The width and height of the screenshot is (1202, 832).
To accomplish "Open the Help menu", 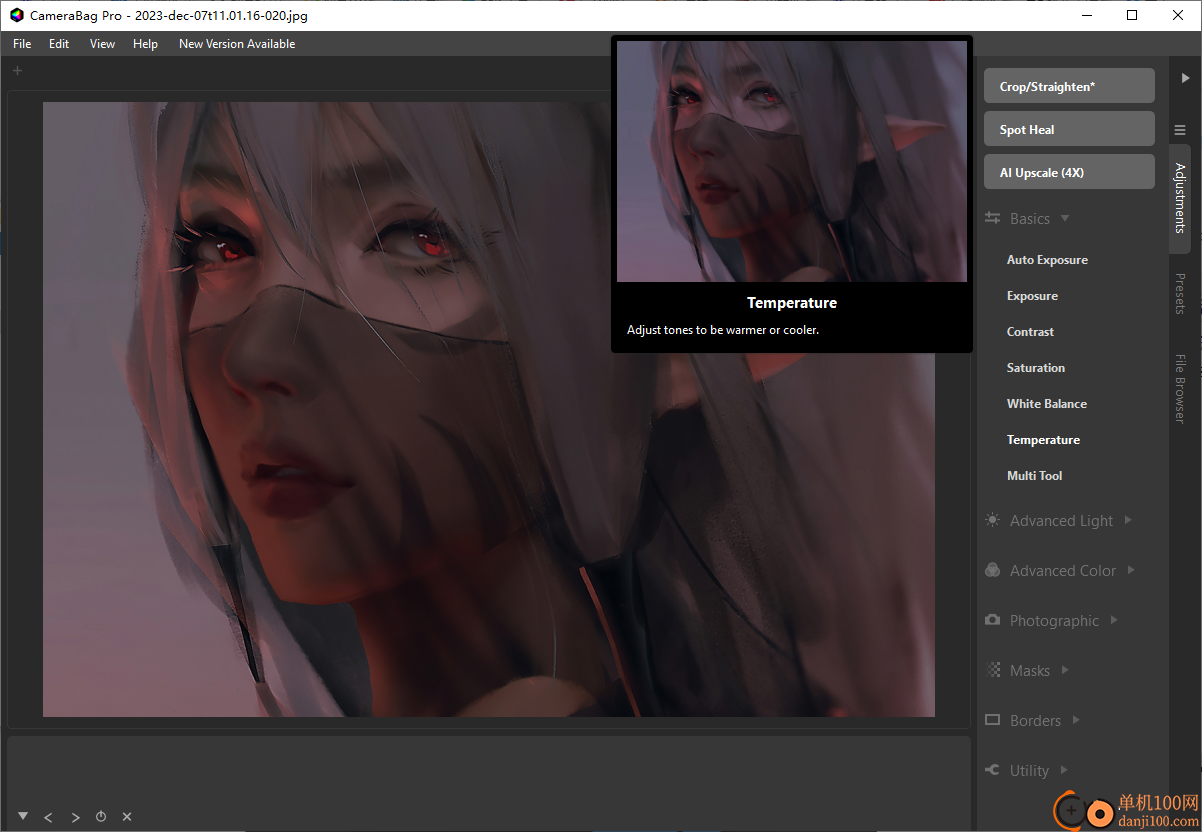I will pos(145,44).
